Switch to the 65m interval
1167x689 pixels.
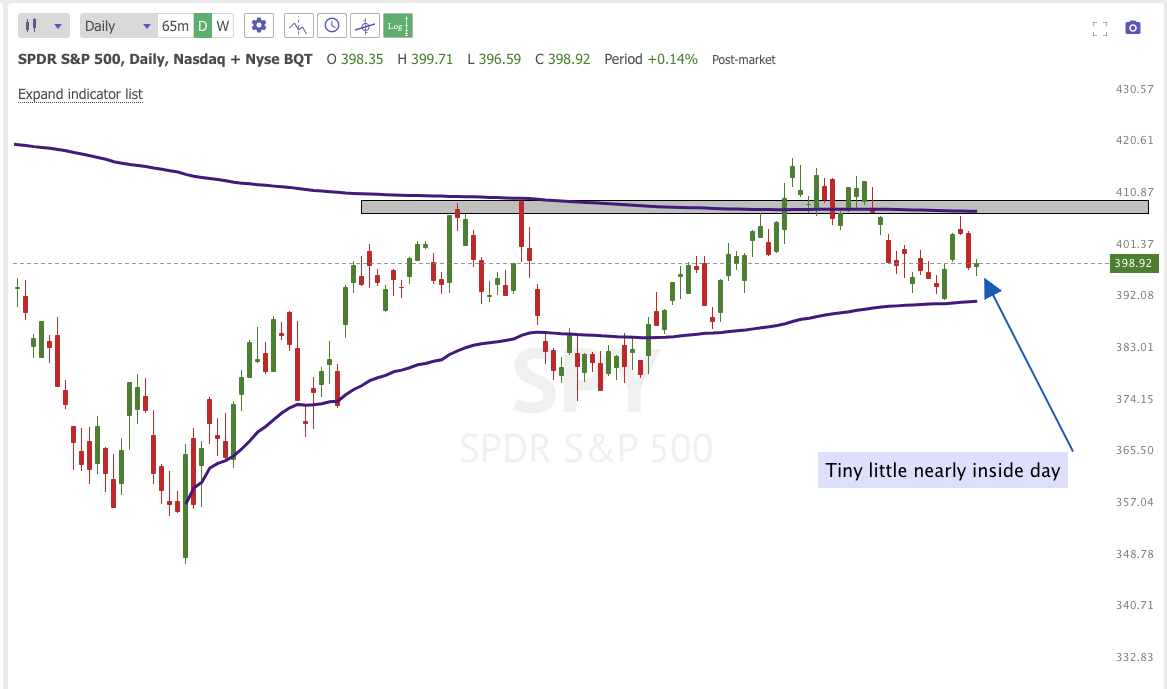pyautogui.click(x=175, y=26)
